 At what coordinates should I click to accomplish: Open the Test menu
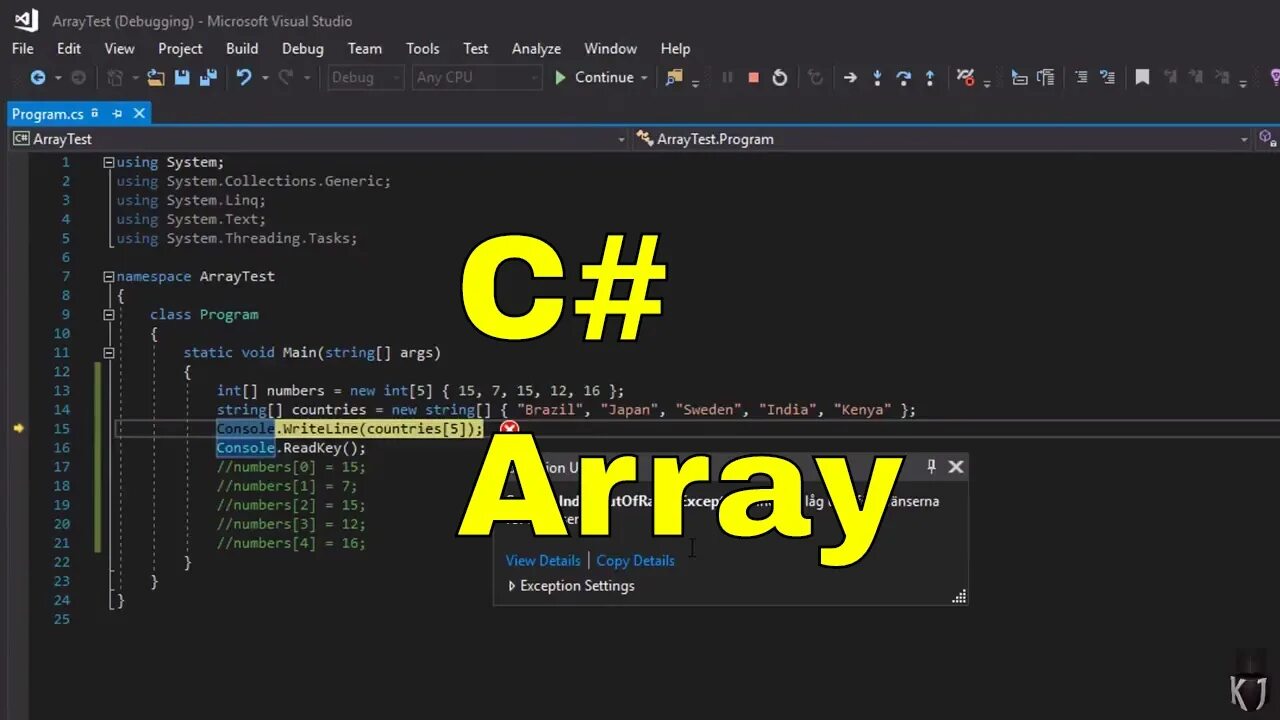coord(476,48)
